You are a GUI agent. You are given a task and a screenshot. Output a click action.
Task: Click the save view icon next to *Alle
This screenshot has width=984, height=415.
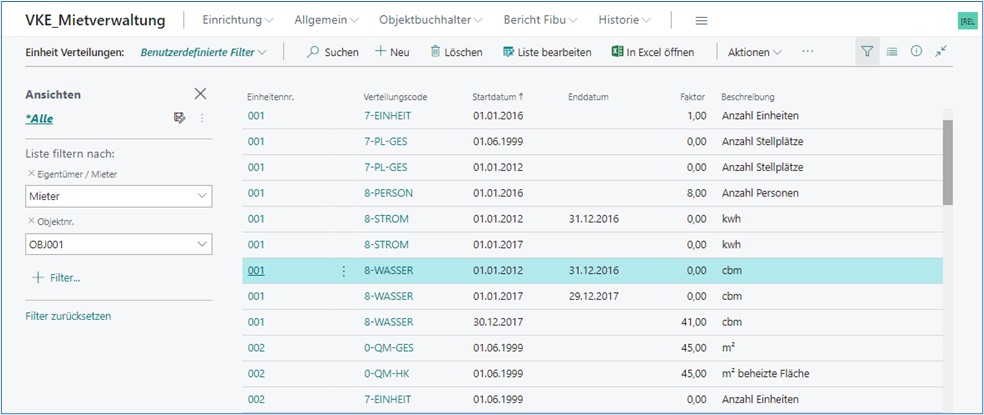(179, 118)
